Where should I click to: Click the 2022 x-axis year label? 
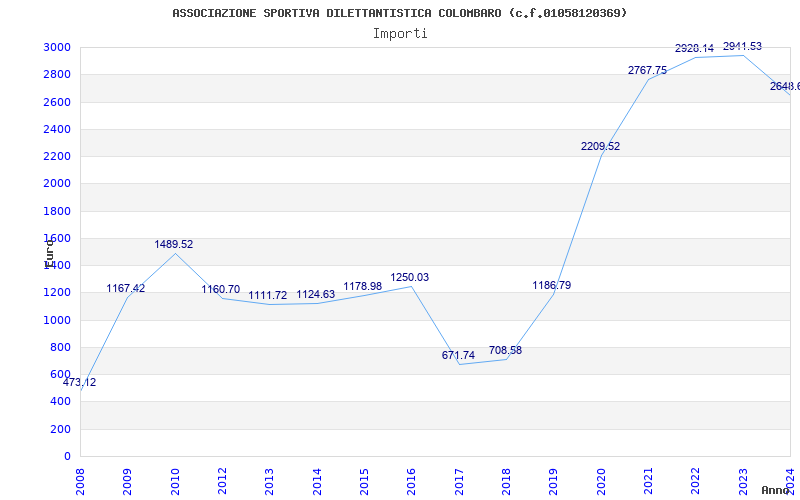coord(696,481)
